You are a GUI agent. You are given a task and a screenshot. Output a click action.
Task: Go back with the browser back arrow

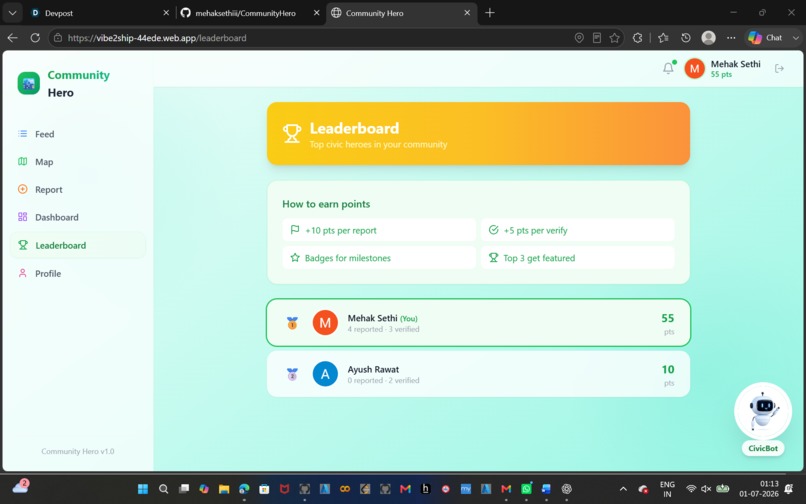click(x=13, y=38)
